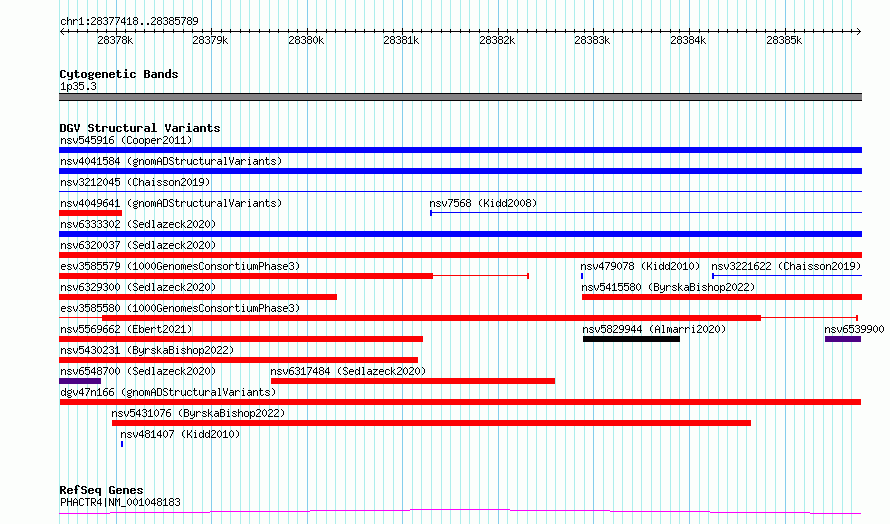Image resolution: width=890 pixels, height=524 pixels.
Task: Click the 28383k ruler tick label
Action: pos(592,40)
